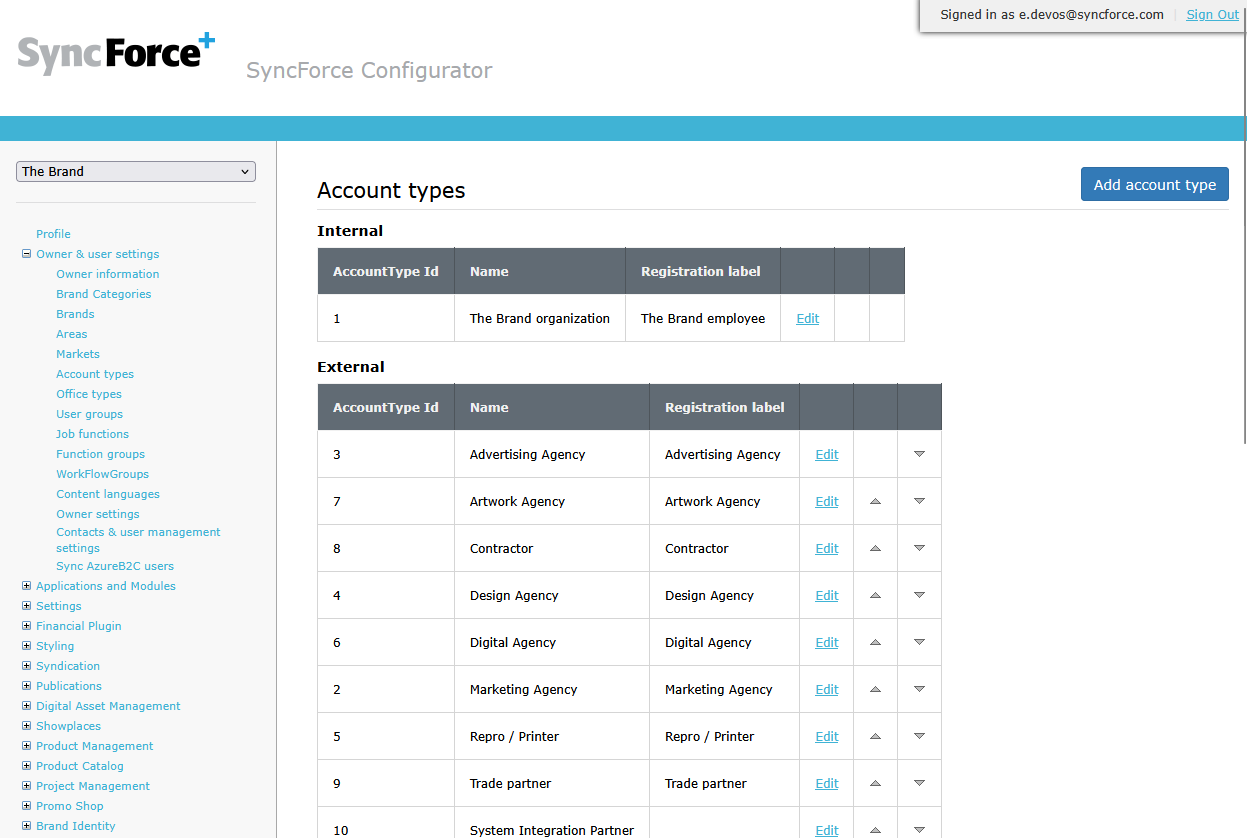1247x838 pixels.
Task: Click the page vertical scrollbar
Action: (1243, 300)
